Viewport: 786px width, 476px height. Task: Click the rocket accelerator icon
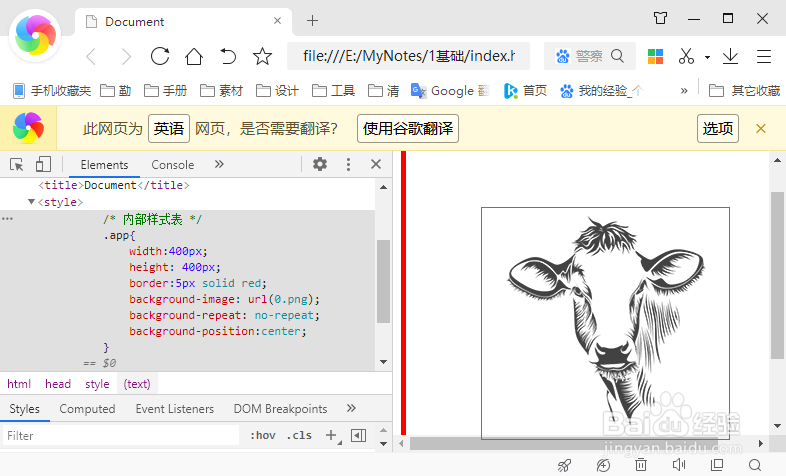tap(564, 465)
